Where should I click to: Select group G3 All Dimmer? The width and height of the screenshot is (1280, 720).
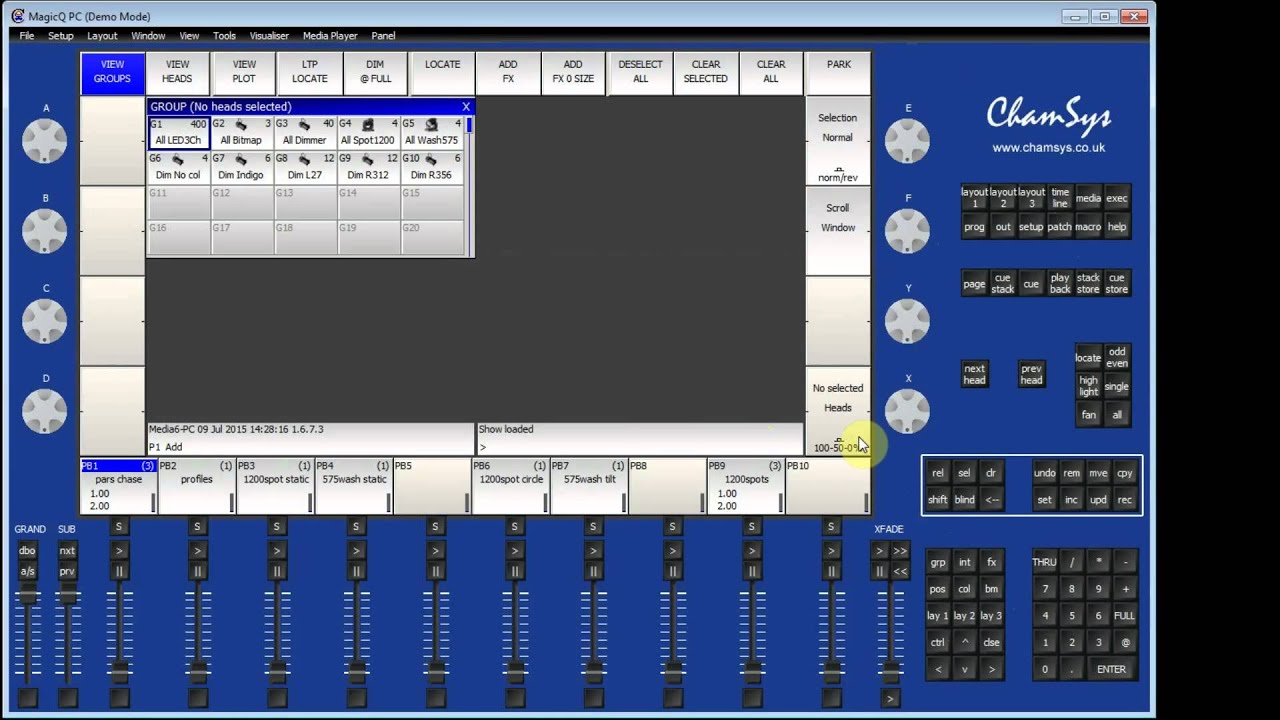304,133
